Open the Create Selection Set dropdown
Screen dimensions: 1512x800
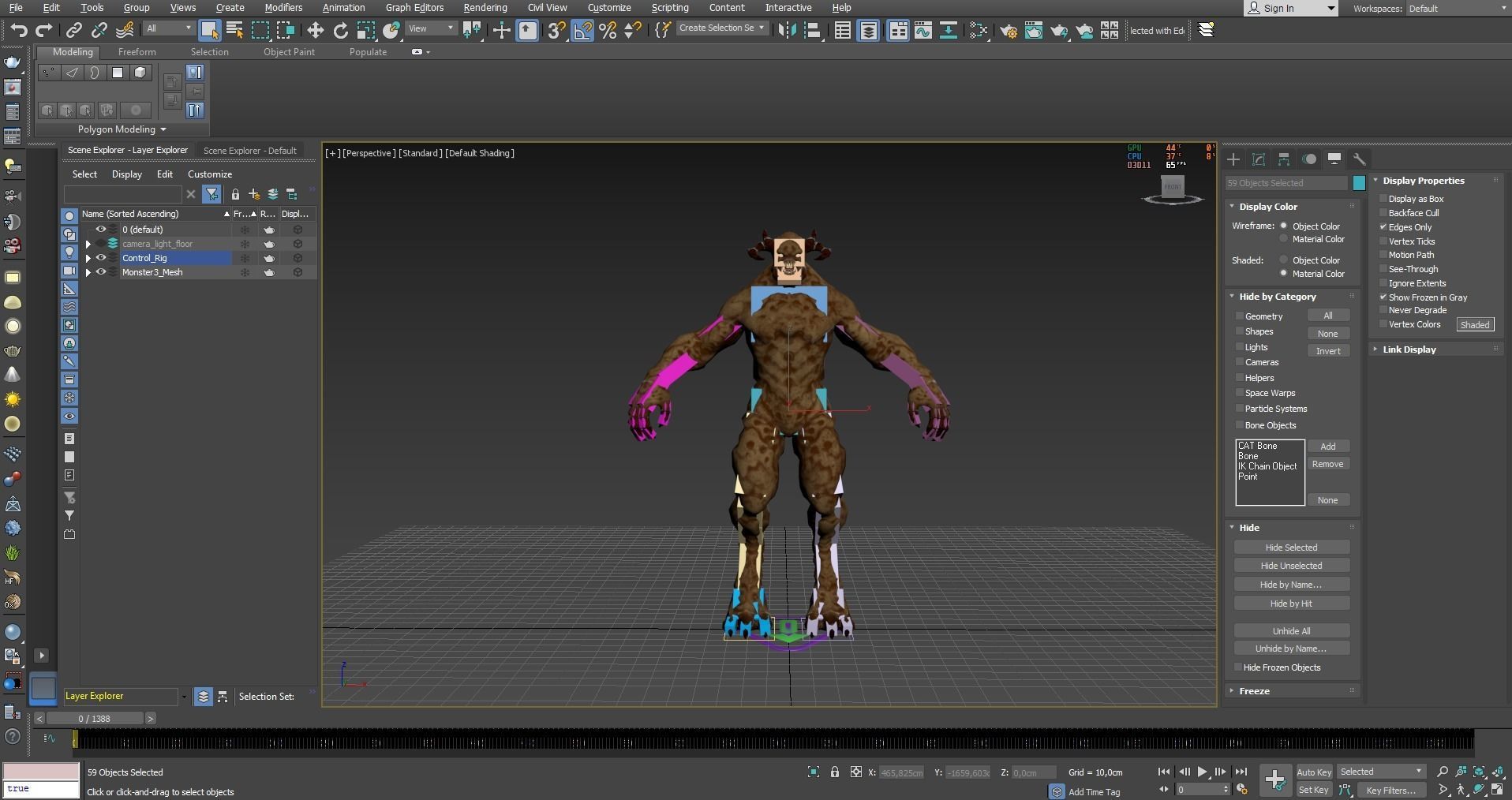click(721, 28)
